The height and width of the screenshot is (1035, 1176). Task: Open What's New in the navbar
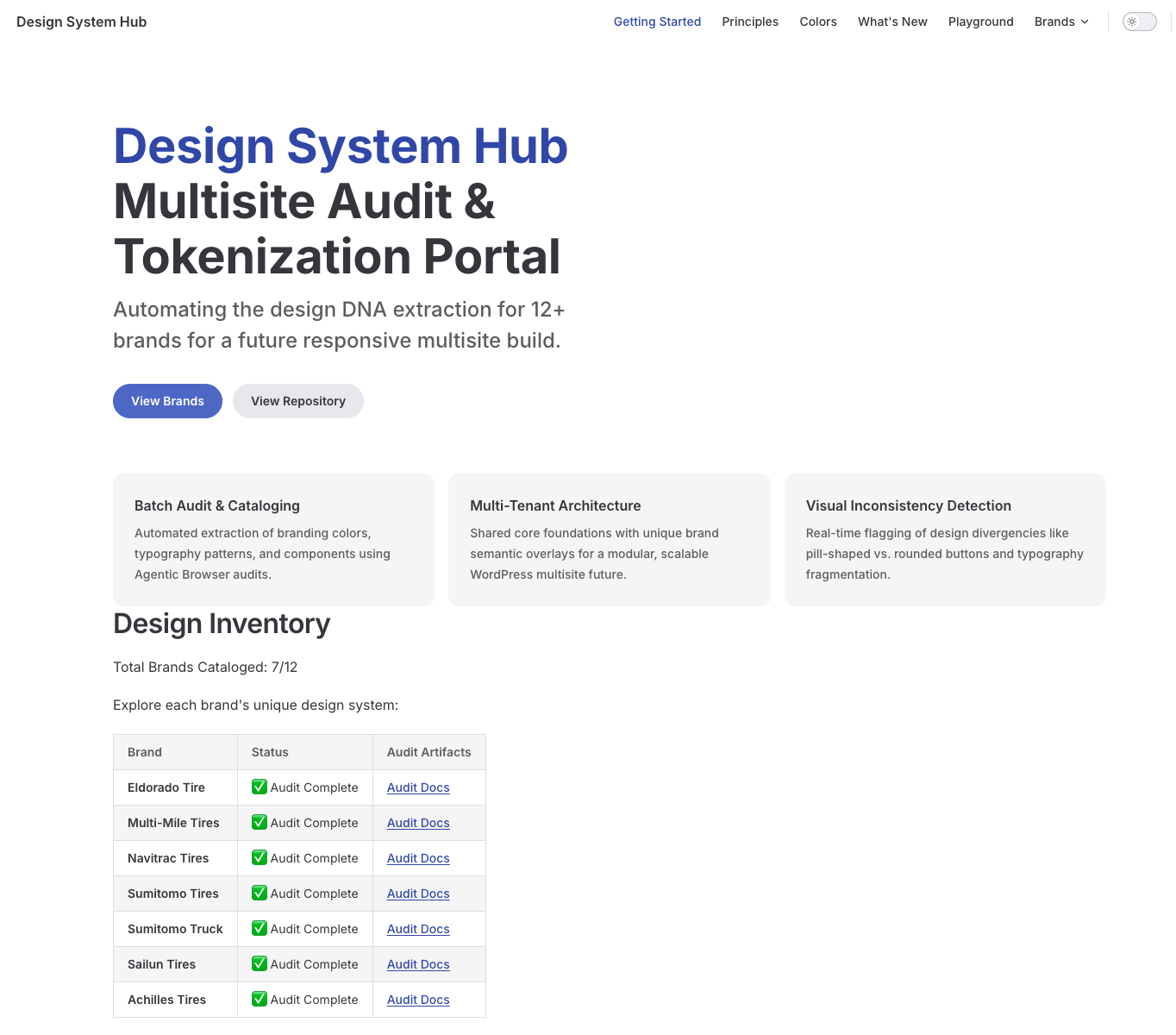point(892,22)
